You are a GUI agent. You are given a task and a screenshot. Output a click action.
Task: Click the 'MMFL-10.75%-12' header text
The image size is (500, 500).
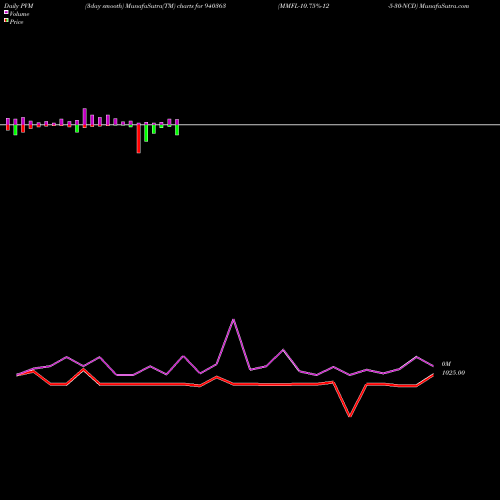pos(304,6)
